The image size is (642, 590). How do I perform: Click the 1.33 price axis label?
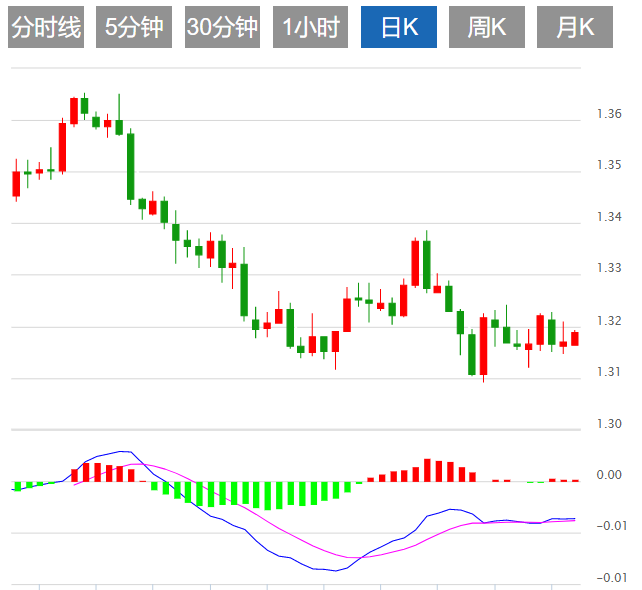609,267
